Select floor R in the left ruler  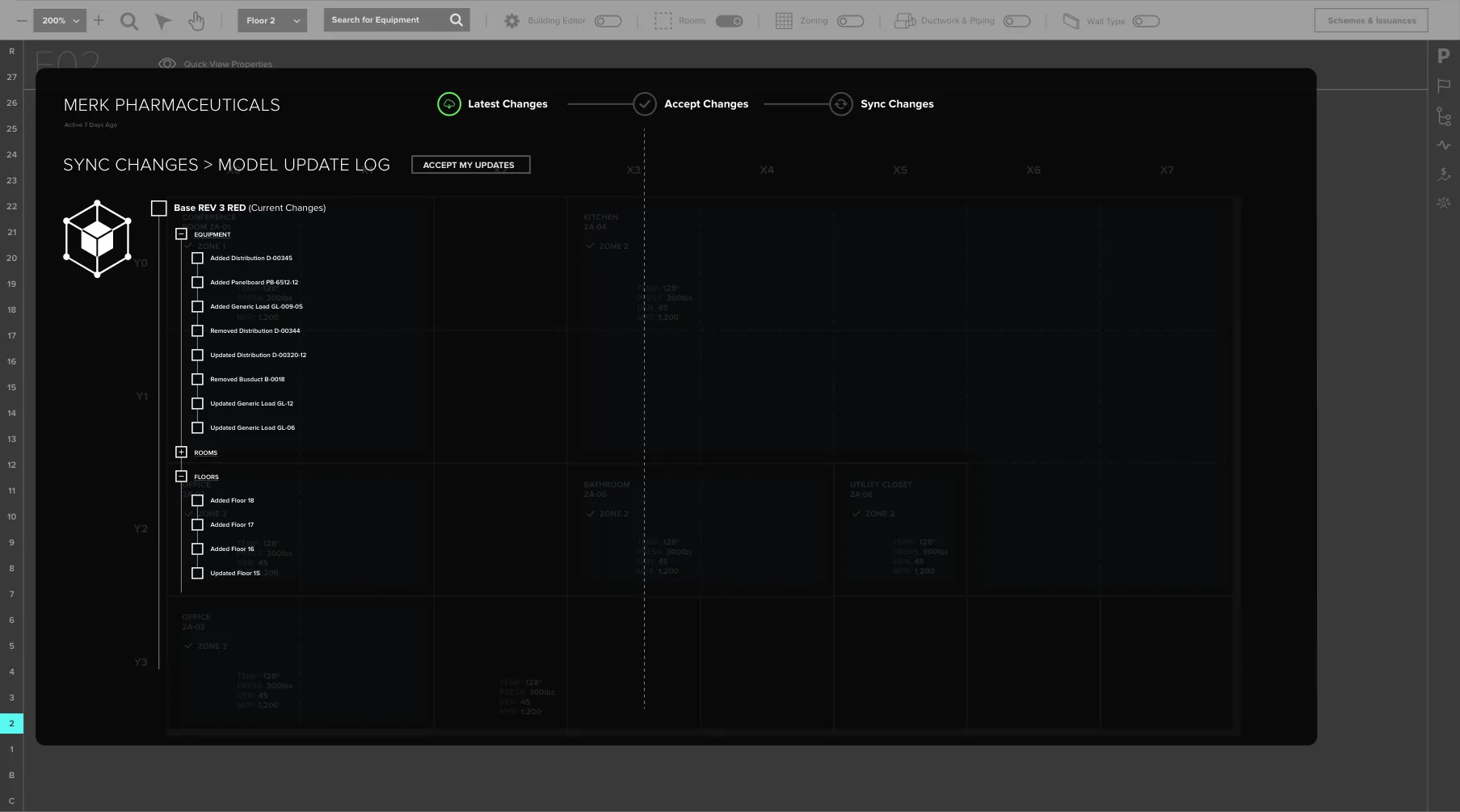pyautogui.click(x=11, y=52)
